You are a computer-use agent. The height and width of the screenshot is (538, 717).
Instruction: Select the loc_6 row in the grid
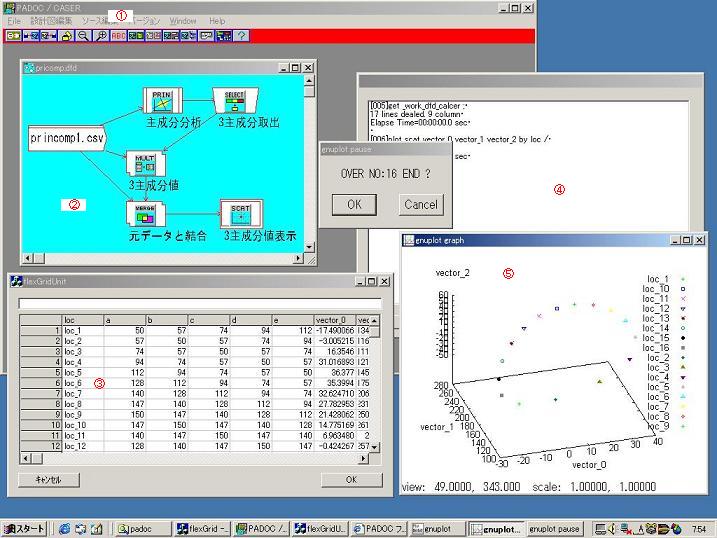(77, 382)
